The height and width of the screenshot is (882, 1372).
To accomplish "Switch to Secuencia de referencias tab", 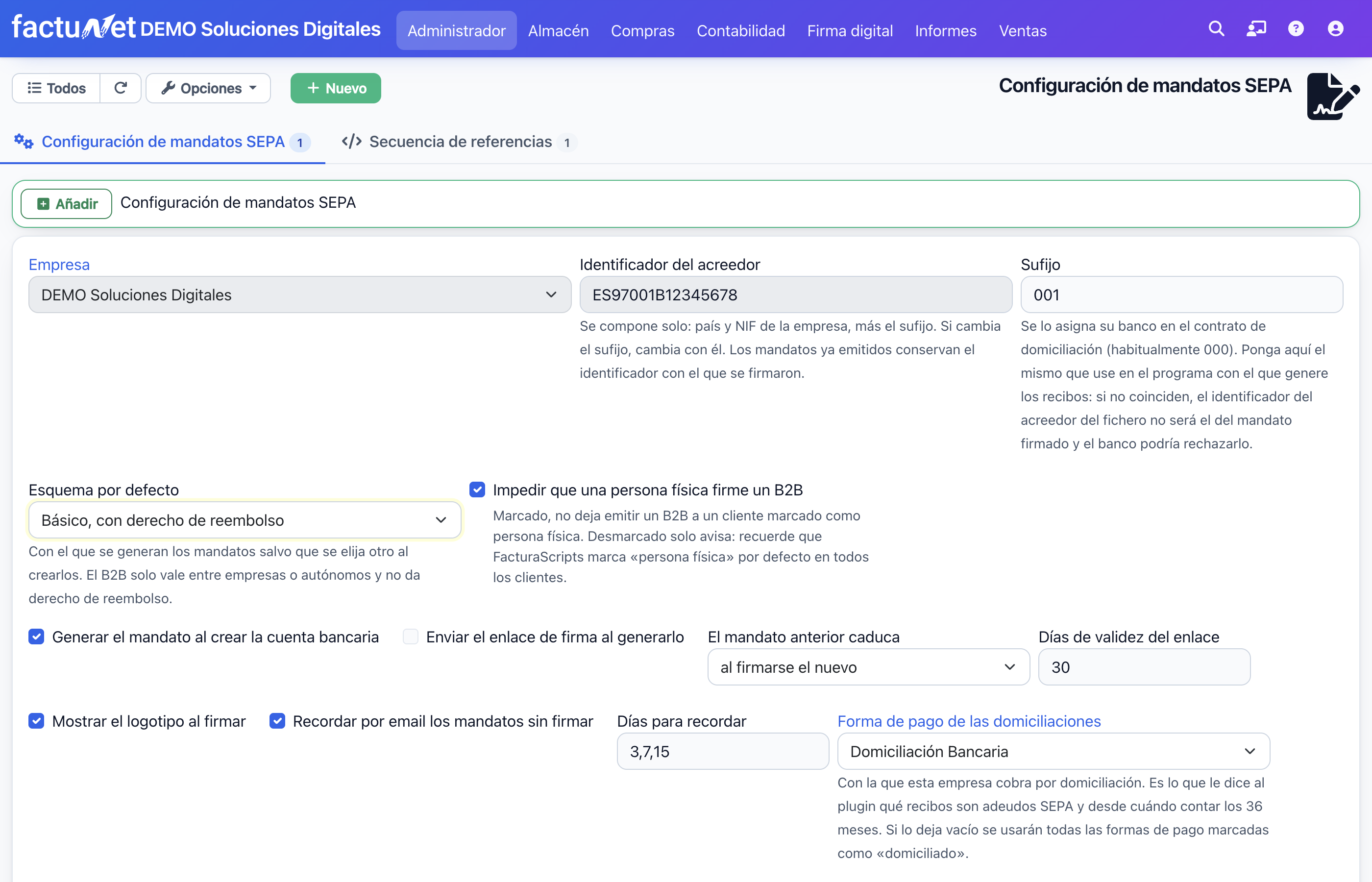I will pyautogui.click(x=459, y=142).
